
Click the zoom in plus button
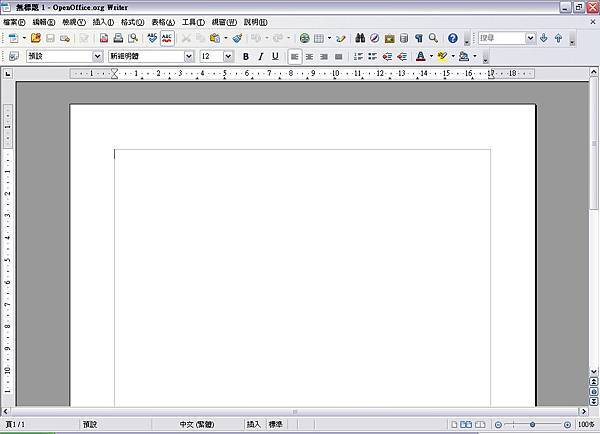point(567,425)
